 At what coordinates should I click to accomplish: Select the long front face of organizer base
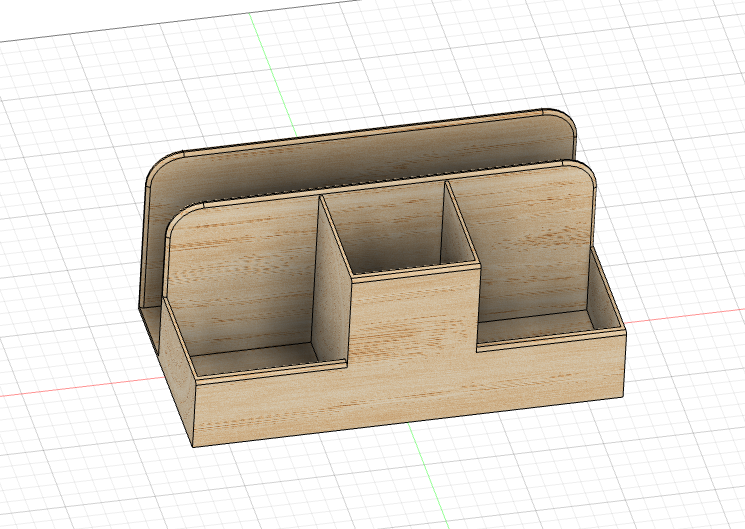[x=409, y=390]
